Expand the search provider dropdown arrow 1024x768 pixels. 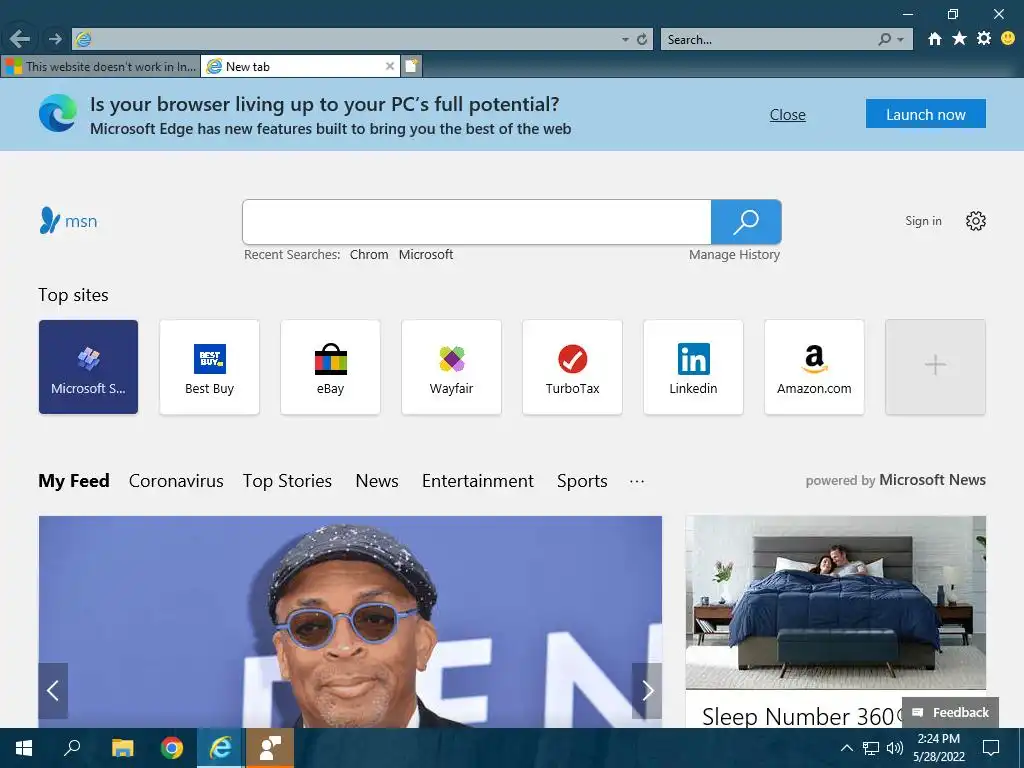point(901,40)
